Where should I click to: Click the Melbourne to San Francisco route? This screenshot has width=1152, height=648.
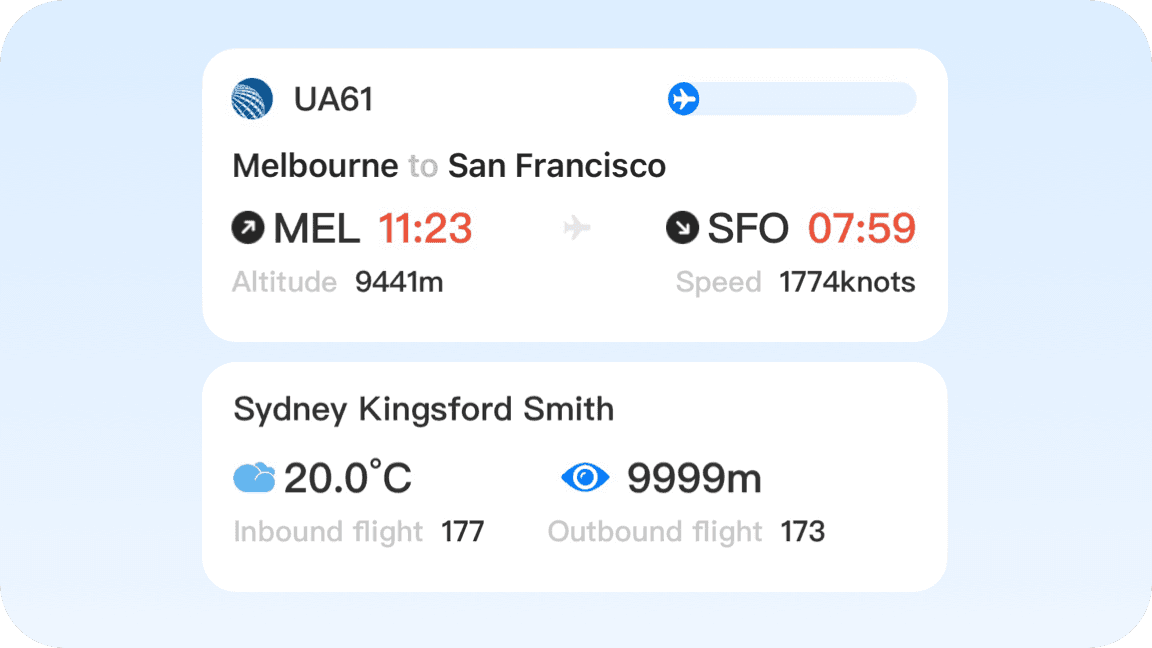coord(449,165)
